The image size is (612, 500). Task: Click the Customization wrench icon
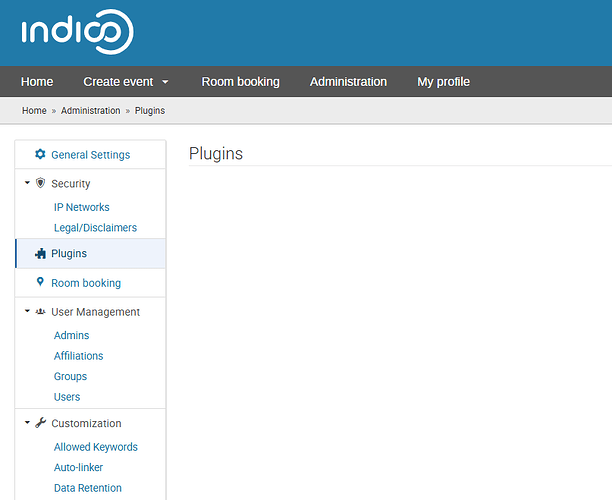40,423
